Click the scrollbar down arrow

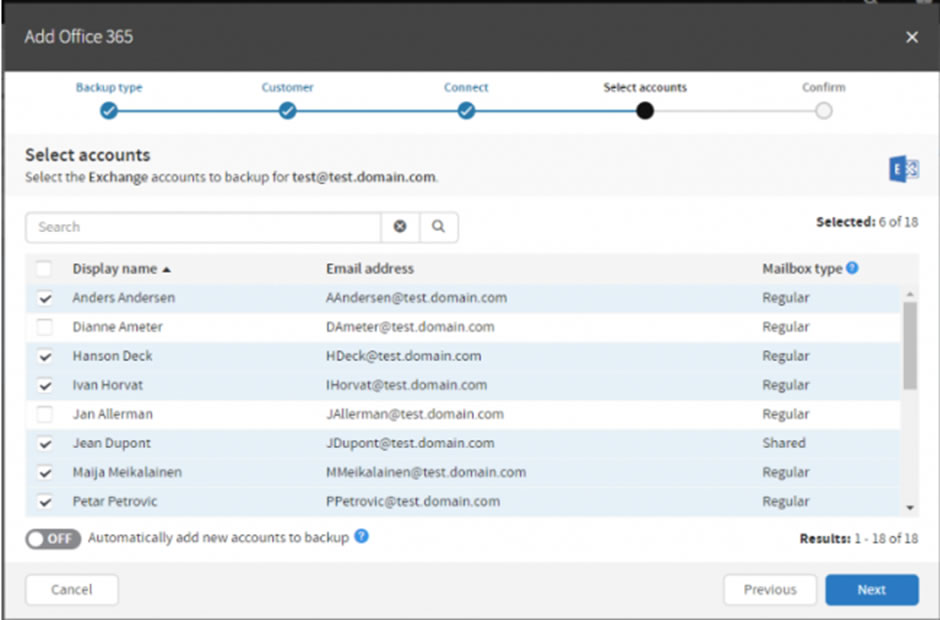(910, 507)
